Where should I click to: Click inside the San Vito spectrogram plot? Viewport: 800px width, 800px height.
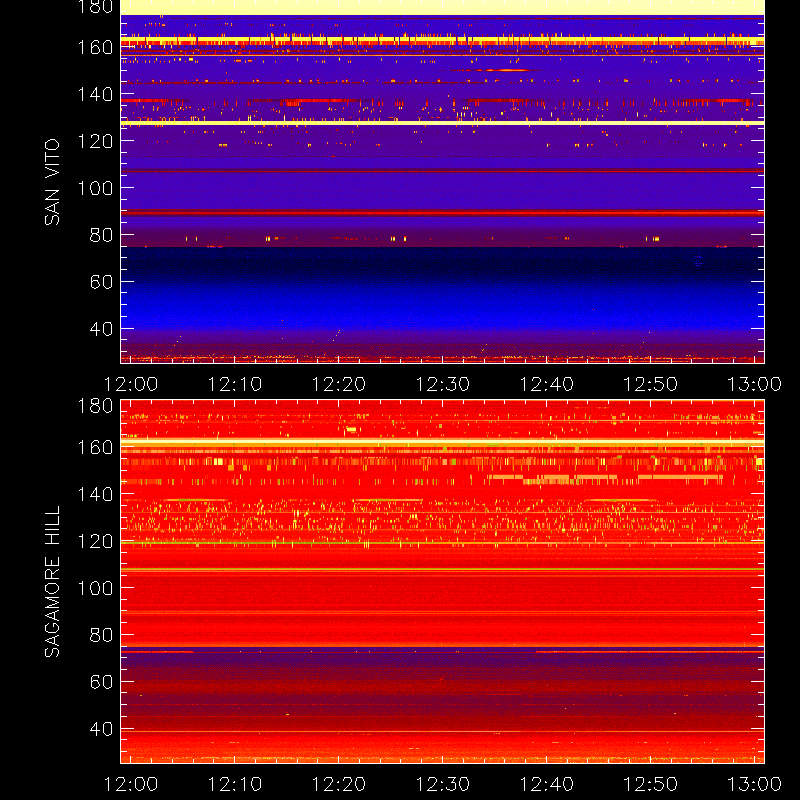(x=442, y=182)
